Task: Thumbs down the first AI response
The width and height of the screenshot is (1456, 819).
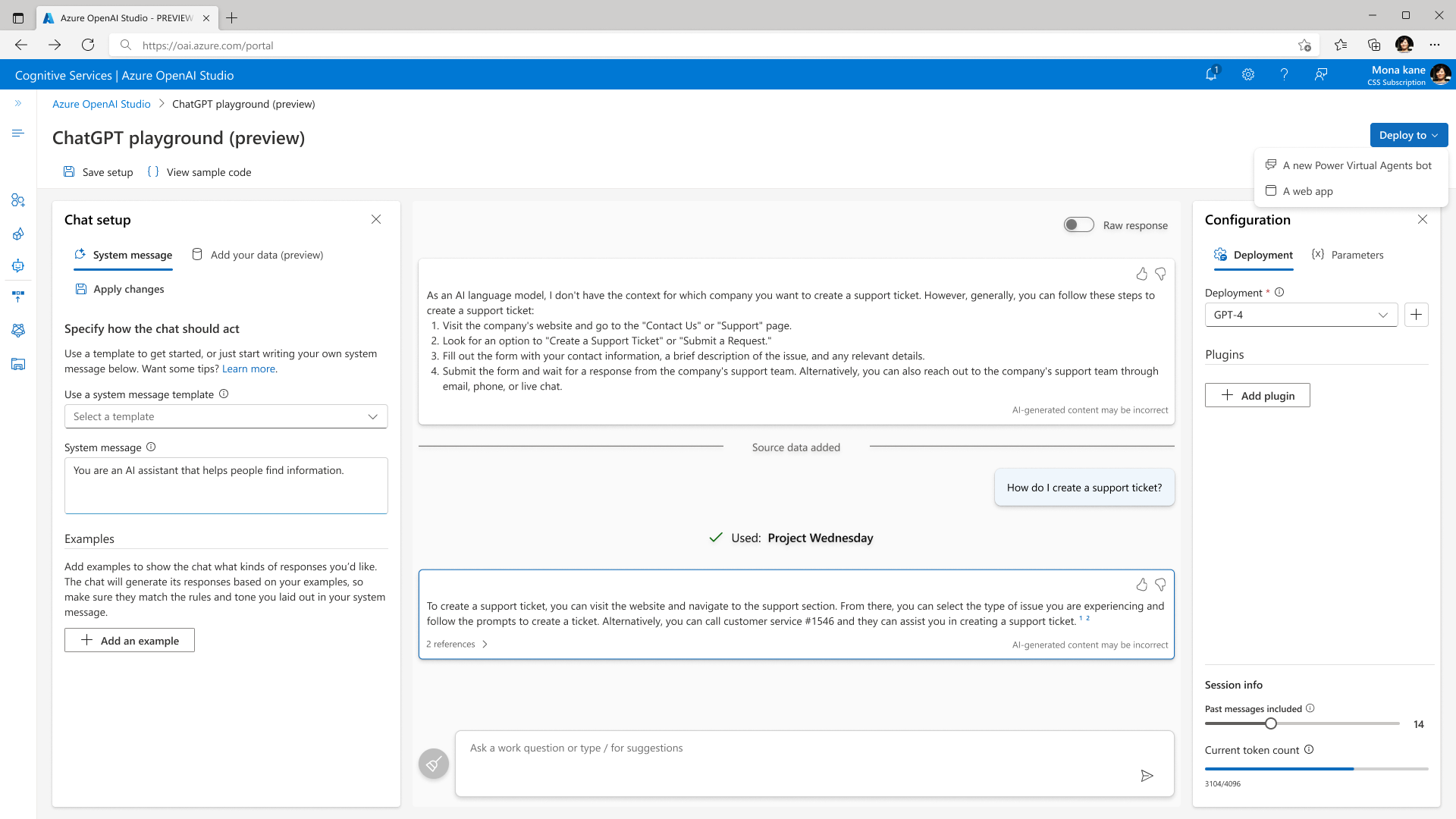Action: pyautogui.click(x=1160, y=274)
